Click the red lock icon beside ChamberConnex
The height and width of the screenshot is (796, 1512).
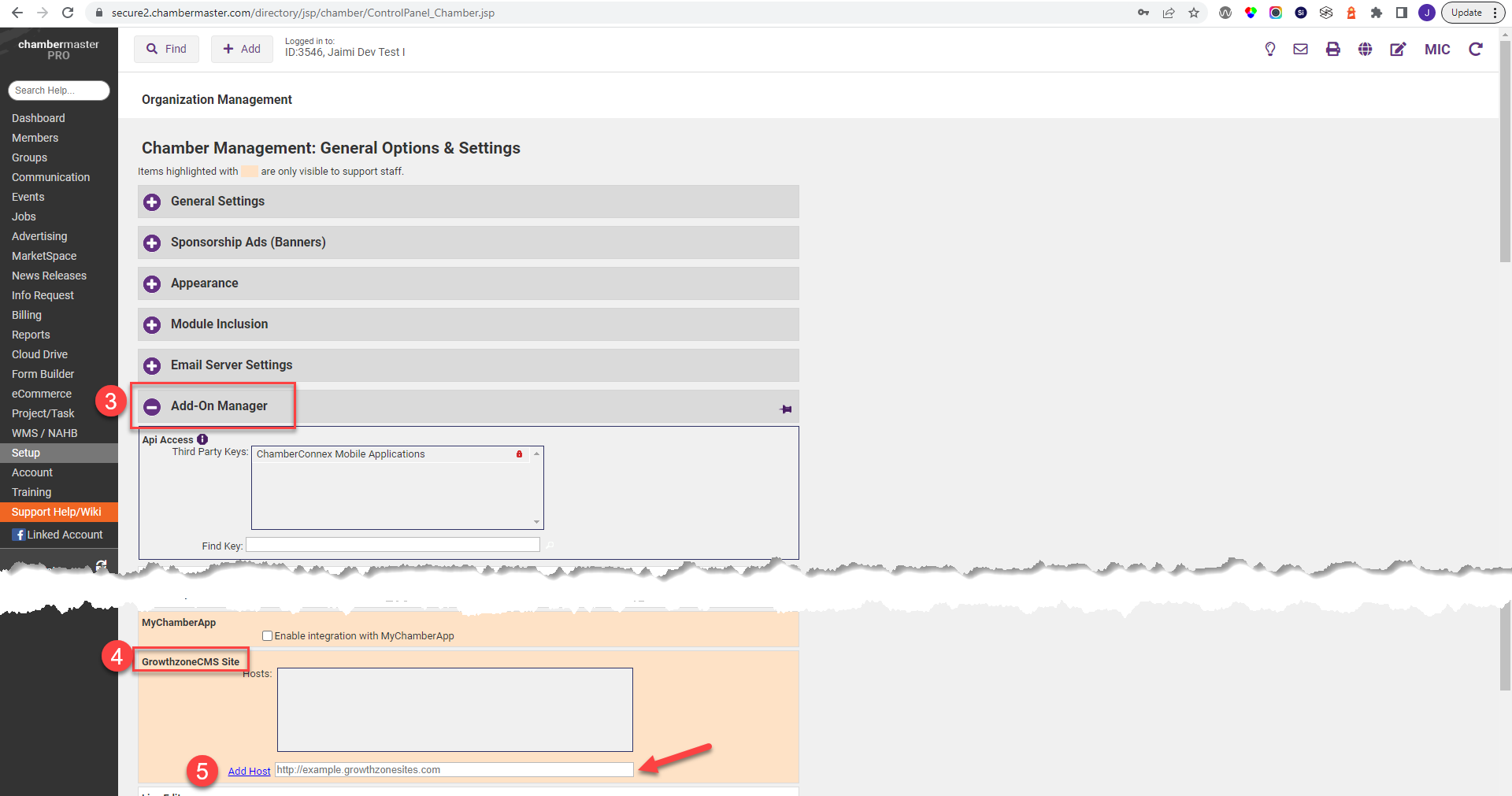[x=519, y=454]
